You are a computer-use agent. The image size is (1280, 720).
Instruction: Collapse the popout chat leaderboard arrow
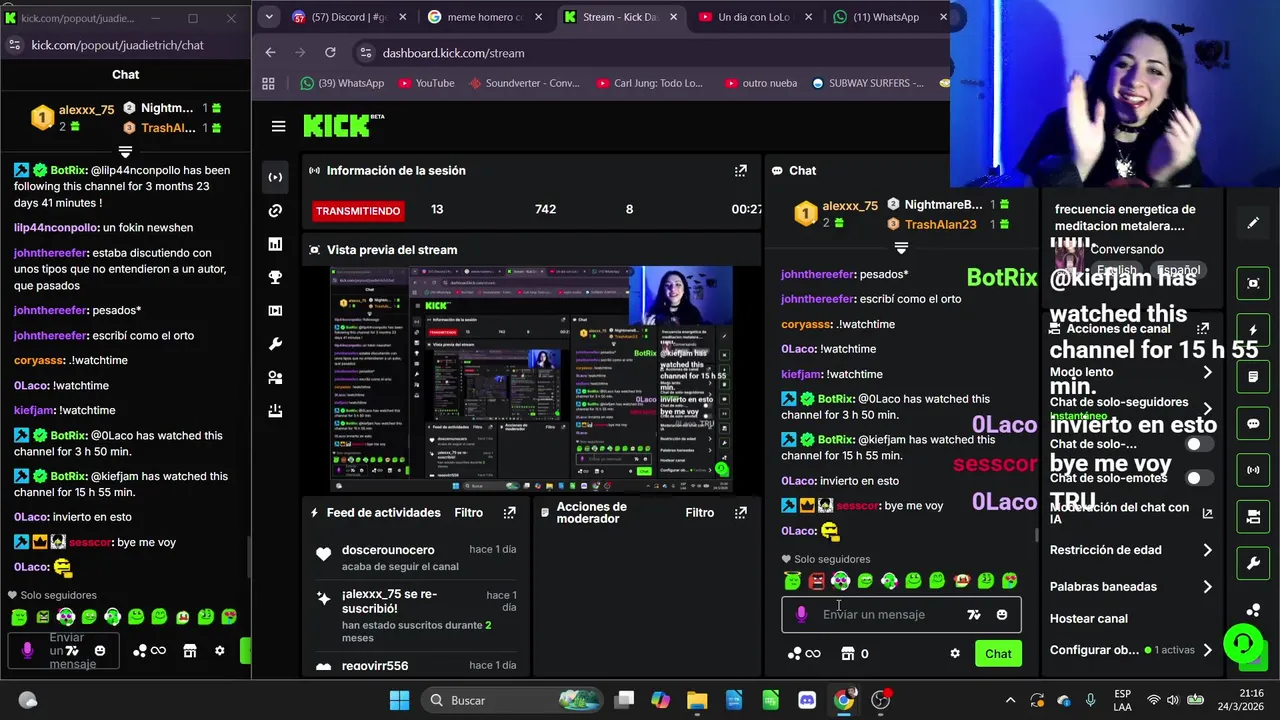[125, 152]
